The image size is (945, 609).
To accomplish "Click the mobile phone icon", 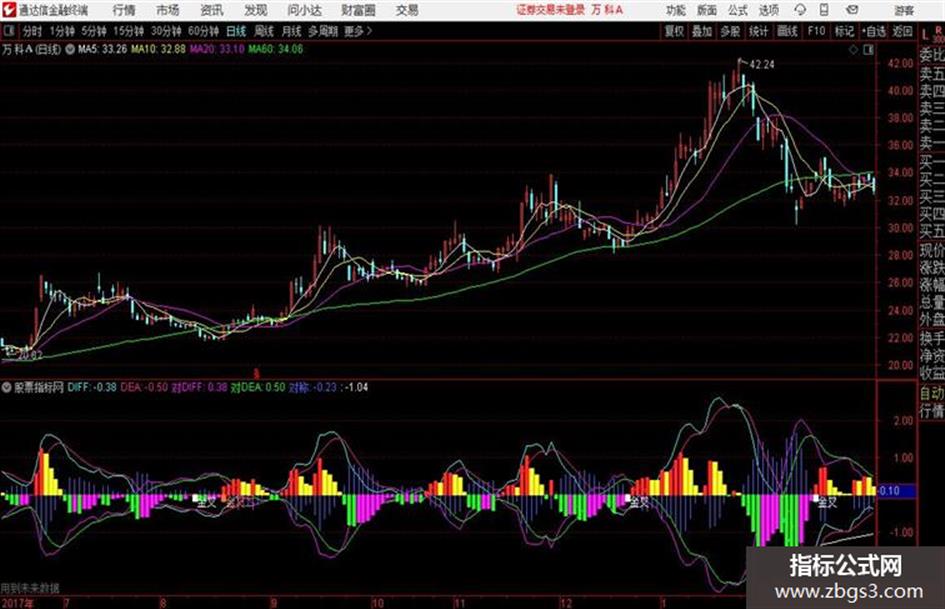I will pyautogui.click(x=824, y=10).
